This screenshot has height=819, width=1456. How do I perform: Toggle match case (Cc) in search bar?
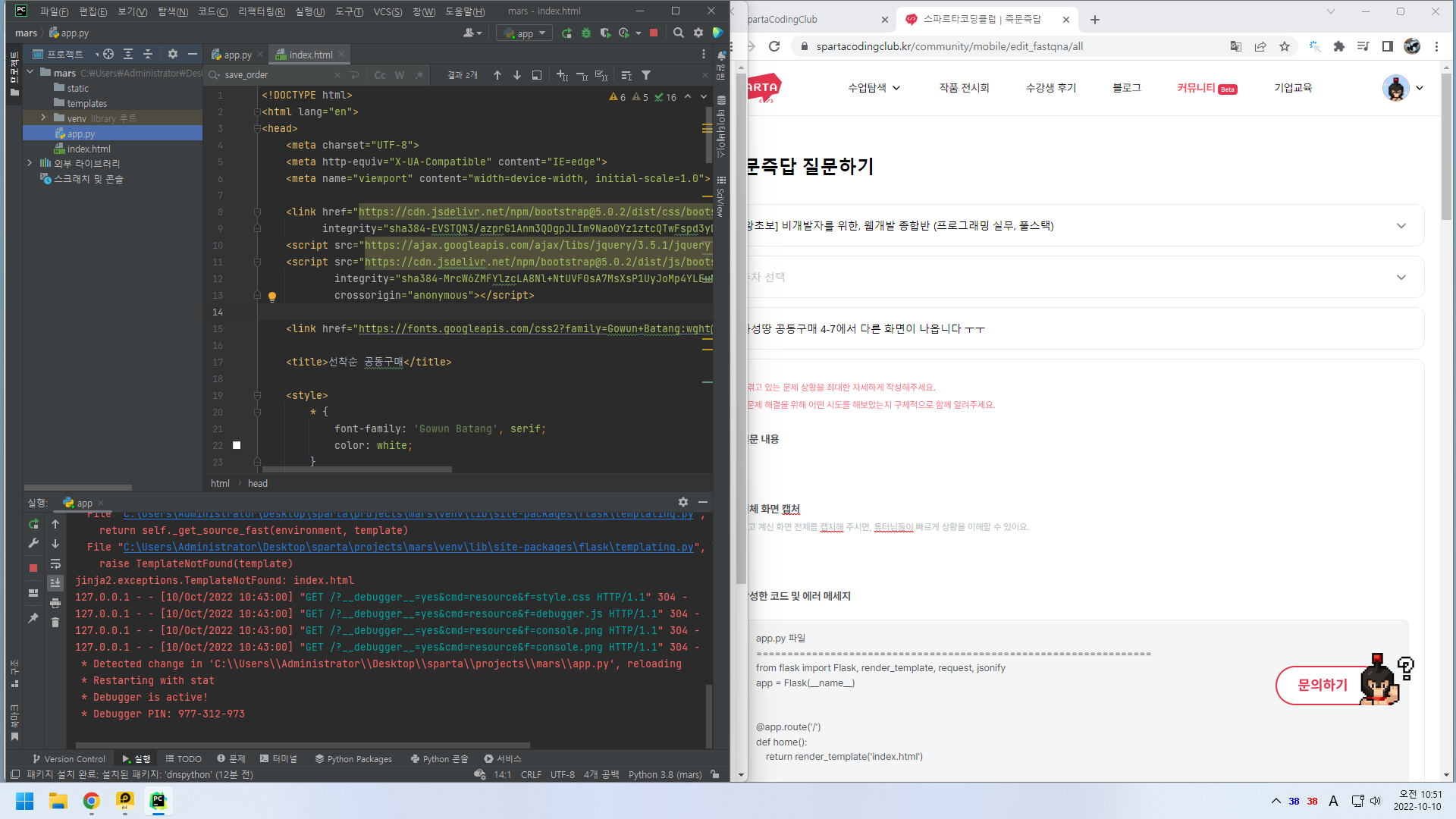(380, 75)
